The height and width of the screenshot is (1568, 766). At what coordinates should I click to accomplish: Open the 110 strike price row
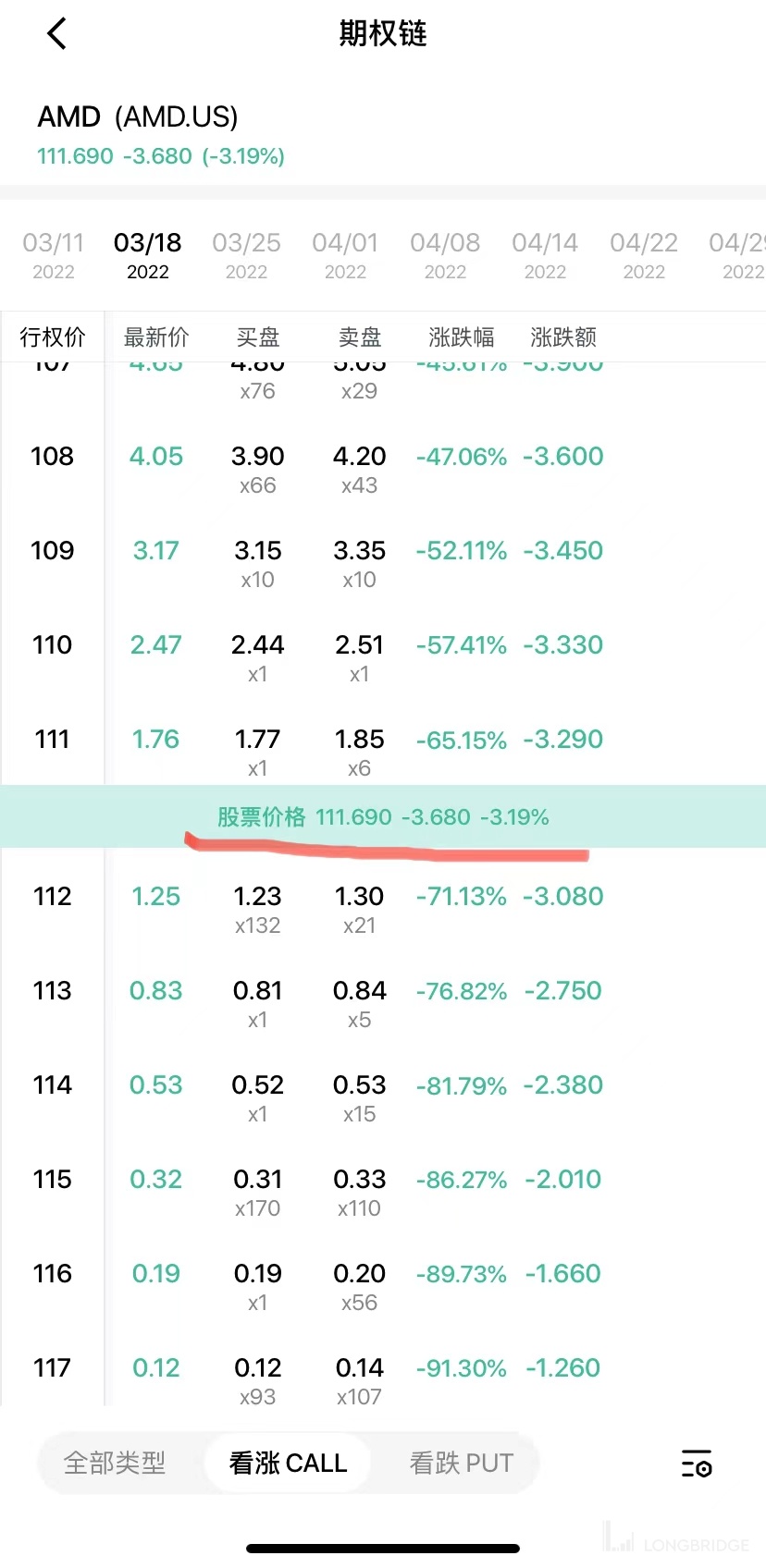pyautogui.click(x=52, y=645)
